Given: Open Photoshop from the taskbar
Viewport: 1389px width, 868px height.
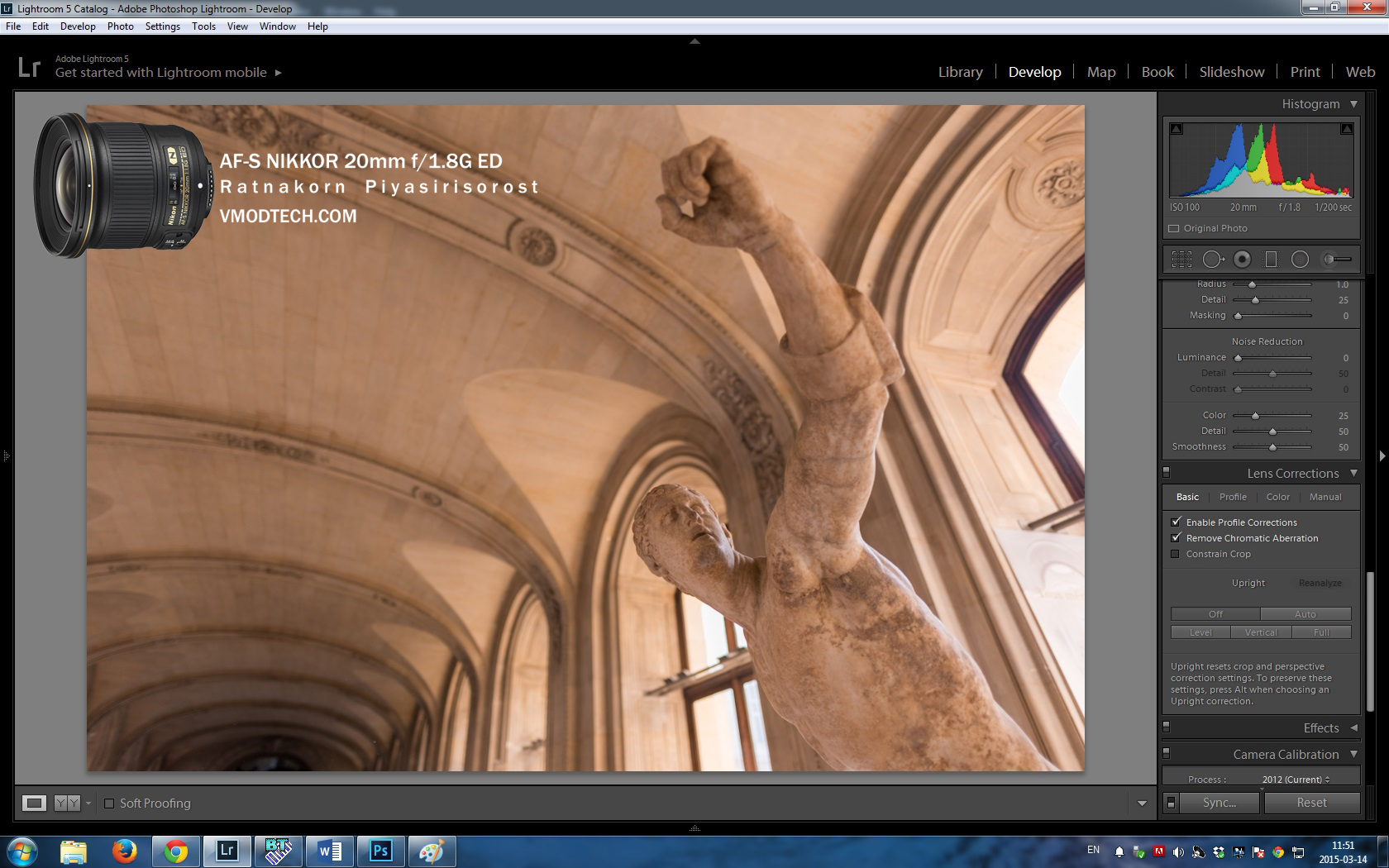Looking at the screenshot, I should [x=380, y=851].
